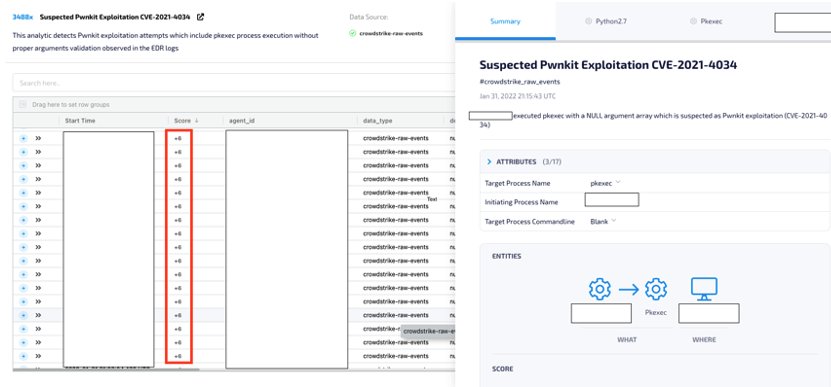Open the 3488x count link
Viewport: 831px width, 387px height.
tap(23, 17)
